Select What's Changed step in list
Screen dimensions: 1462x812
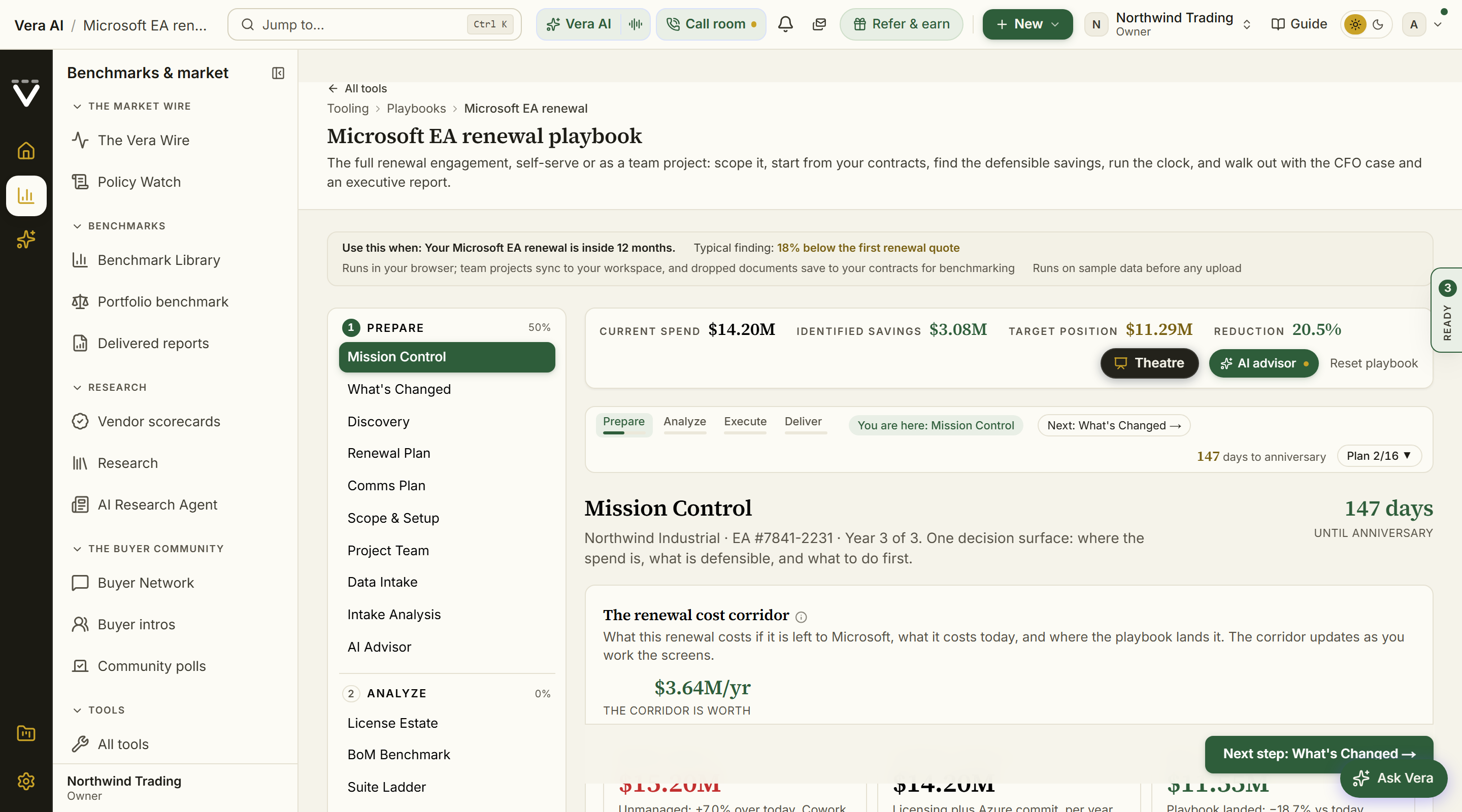point(447,389)
